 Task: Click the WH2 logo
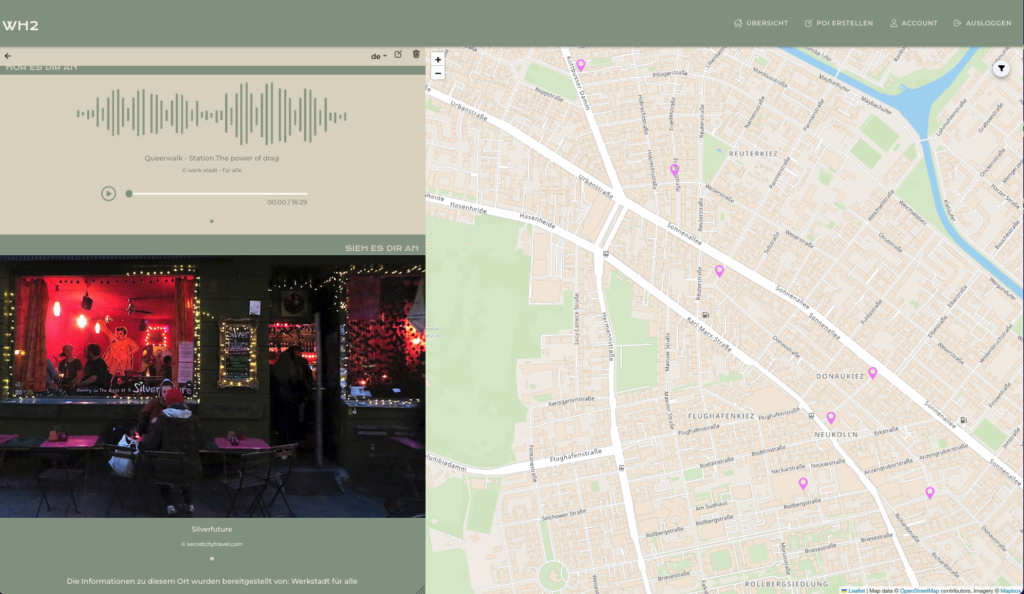20,25
